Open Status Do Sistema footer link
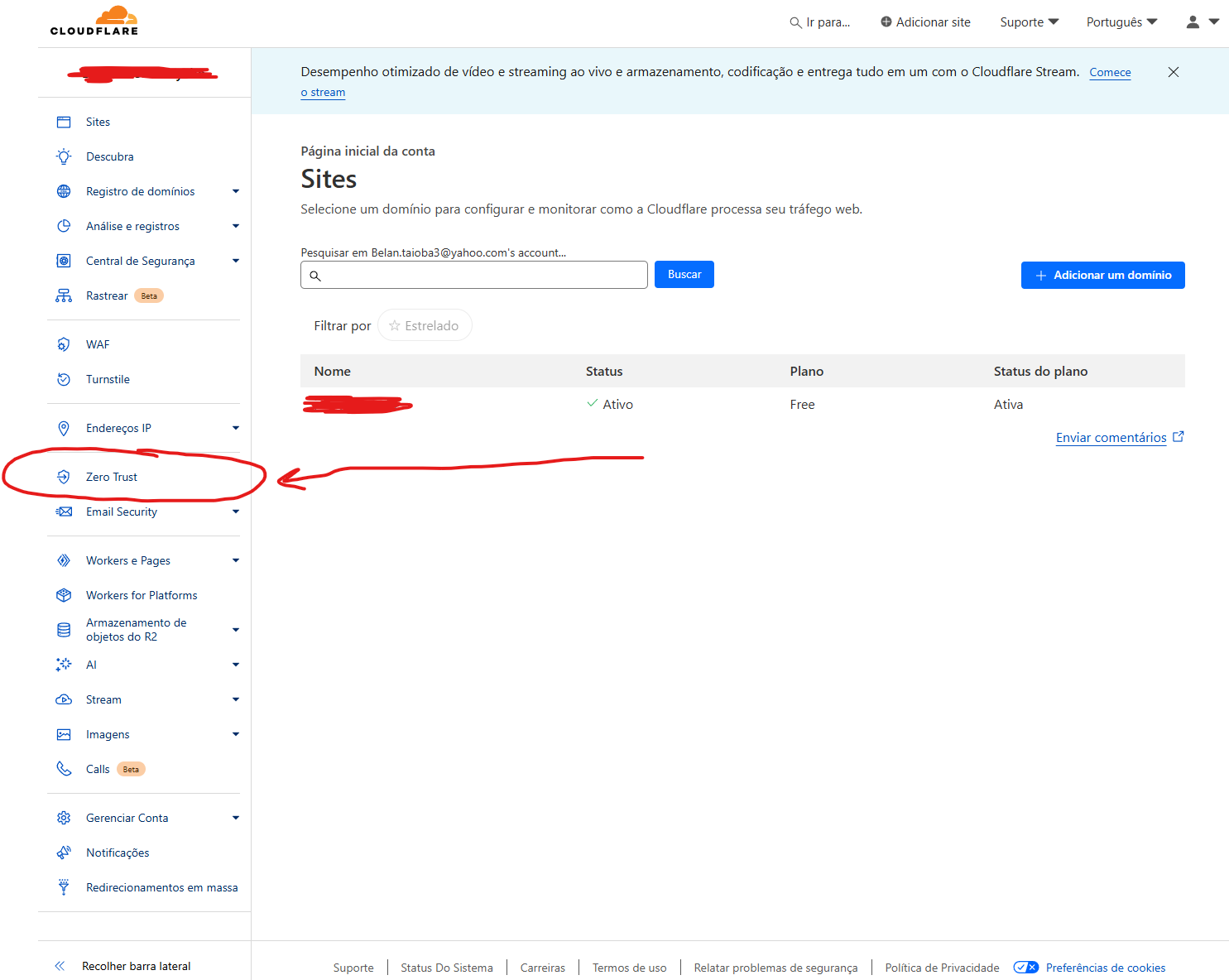 447,968
